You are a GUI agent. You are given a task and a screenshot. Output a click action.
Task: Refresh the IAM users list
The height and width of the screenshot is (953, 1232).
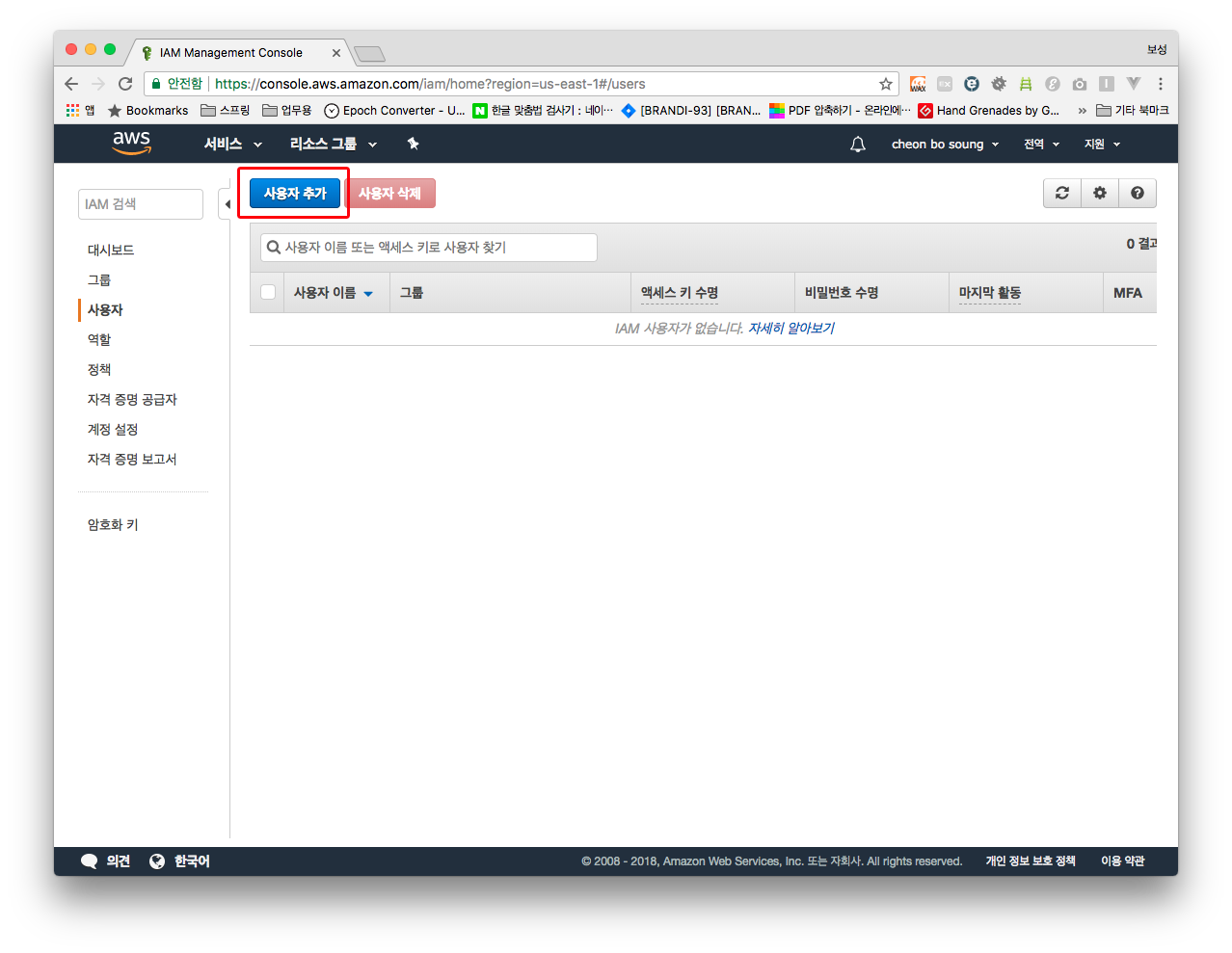(x=1062, y=193)
